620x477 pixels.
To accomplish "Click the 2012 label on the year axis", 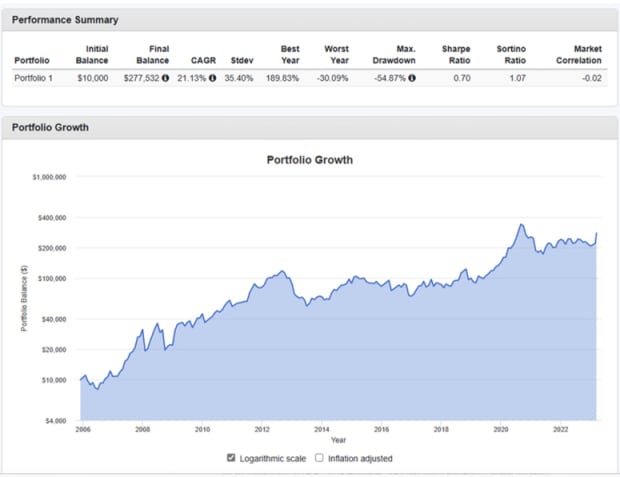I will click(262, 429).
